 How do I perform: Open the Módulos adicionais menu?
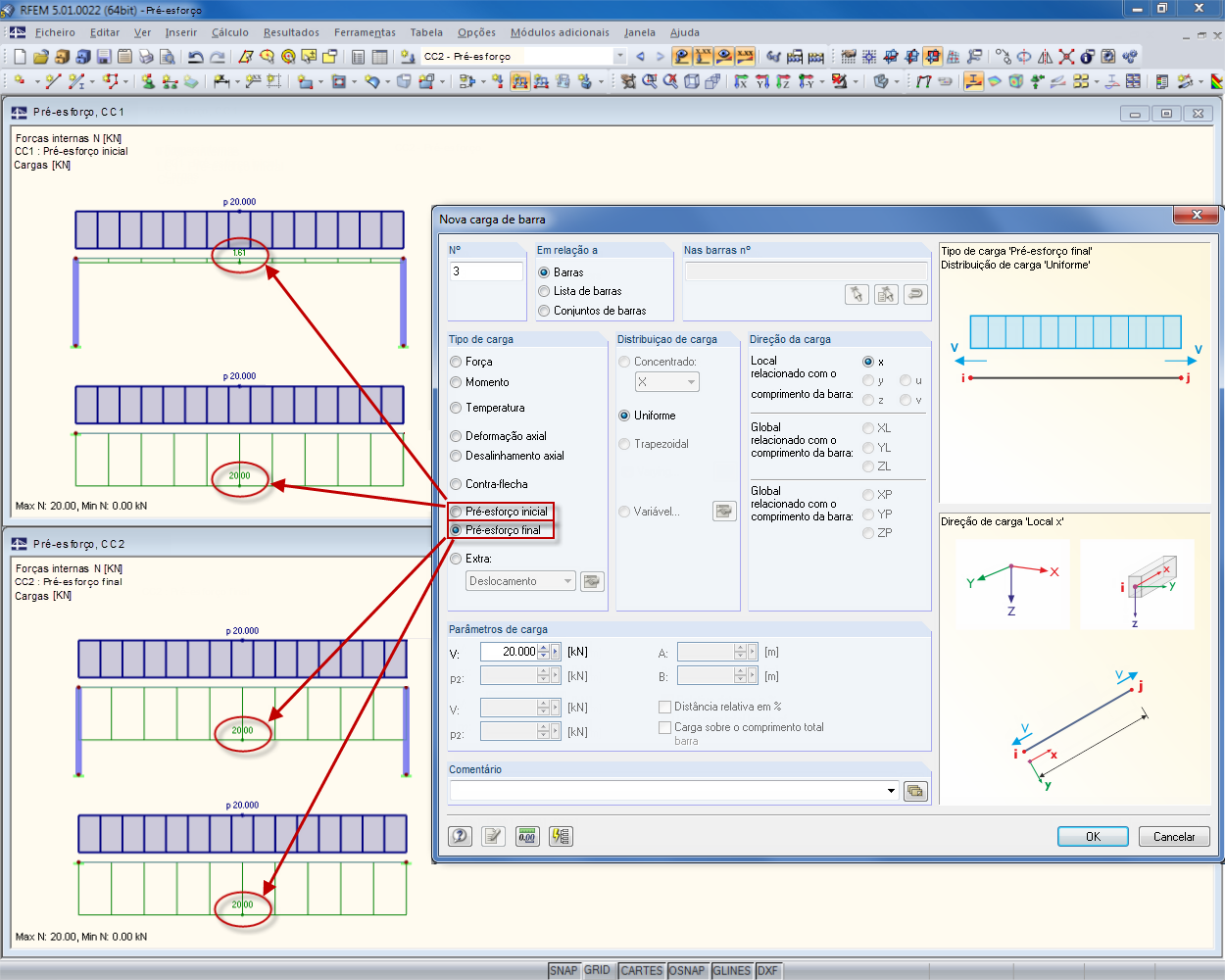tap(559, 32)
